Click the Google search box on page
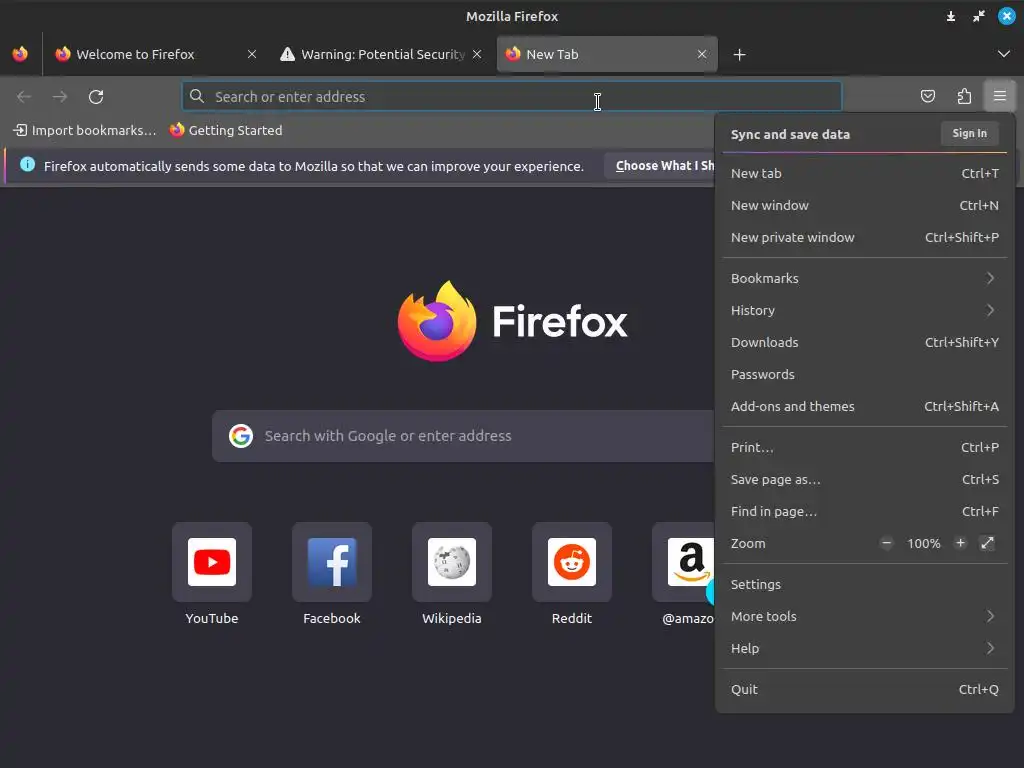 point(464,436)
